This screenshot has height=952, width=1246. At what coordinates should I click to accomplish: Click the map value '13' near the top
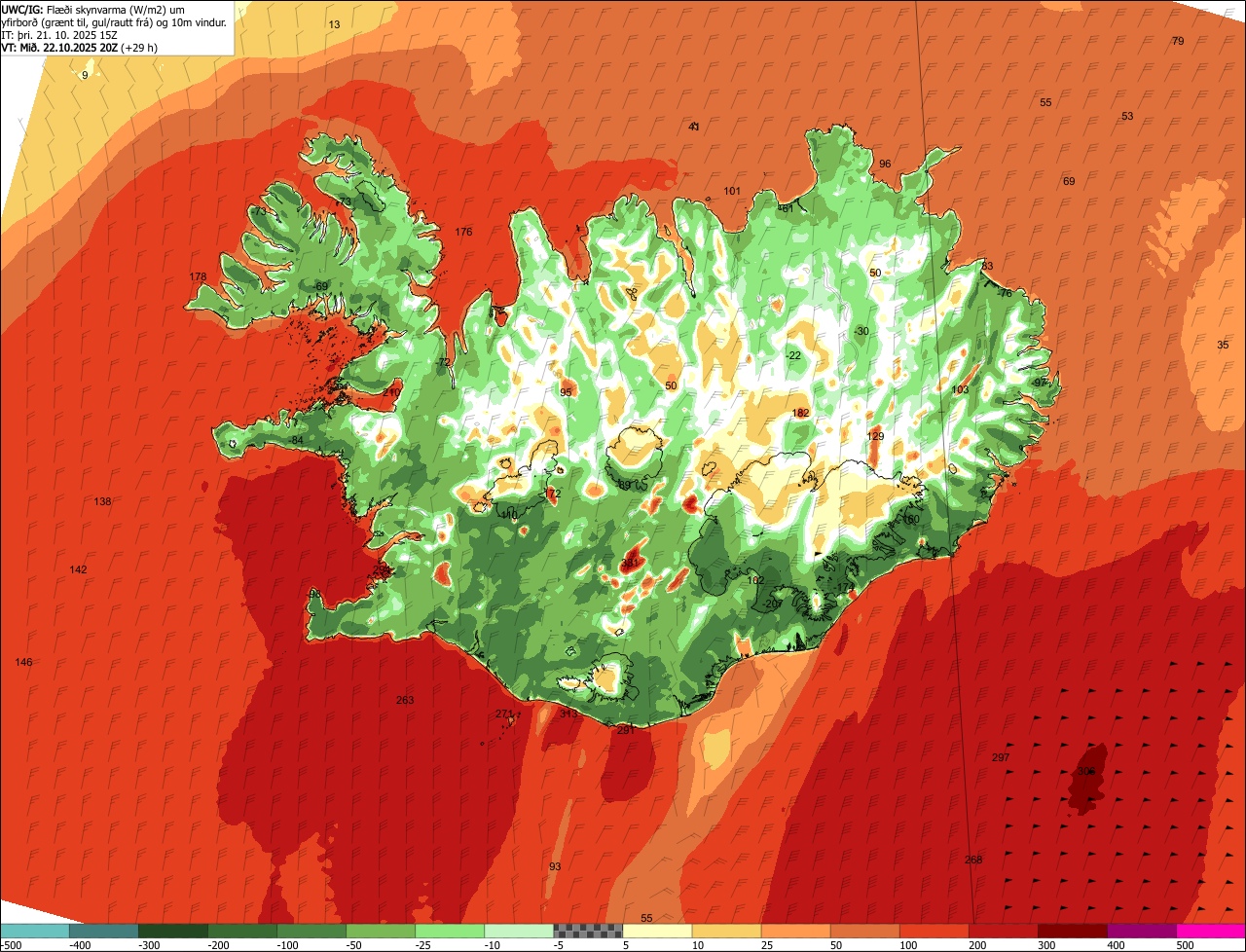click(x=334, y=24)
